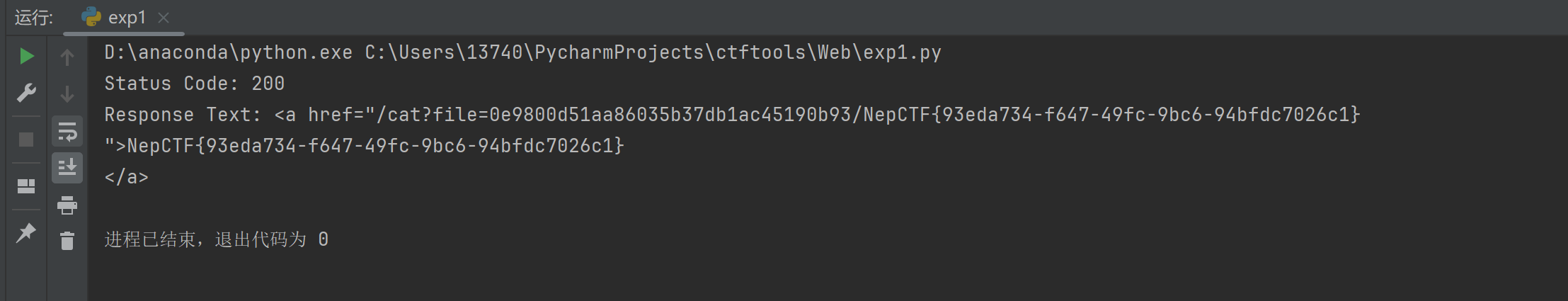This screenshot has height=301, width=1568.
Task: Pin the run tab with the pin icon
Action: click(26, 232)
